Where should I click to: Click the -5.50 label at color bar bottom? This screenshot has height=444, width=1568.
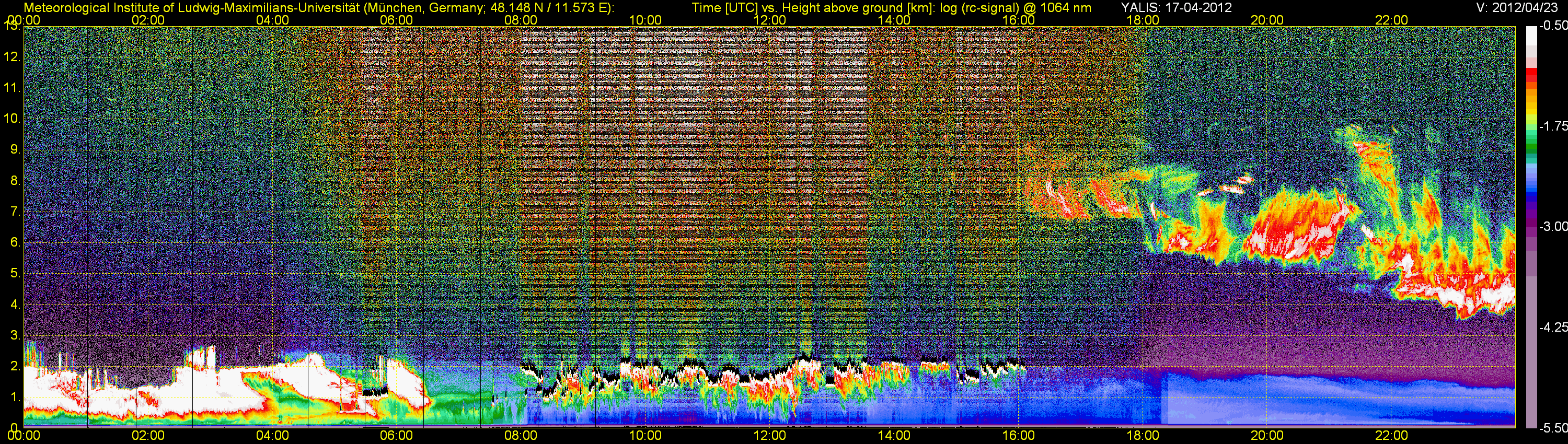pos(1553,428)
